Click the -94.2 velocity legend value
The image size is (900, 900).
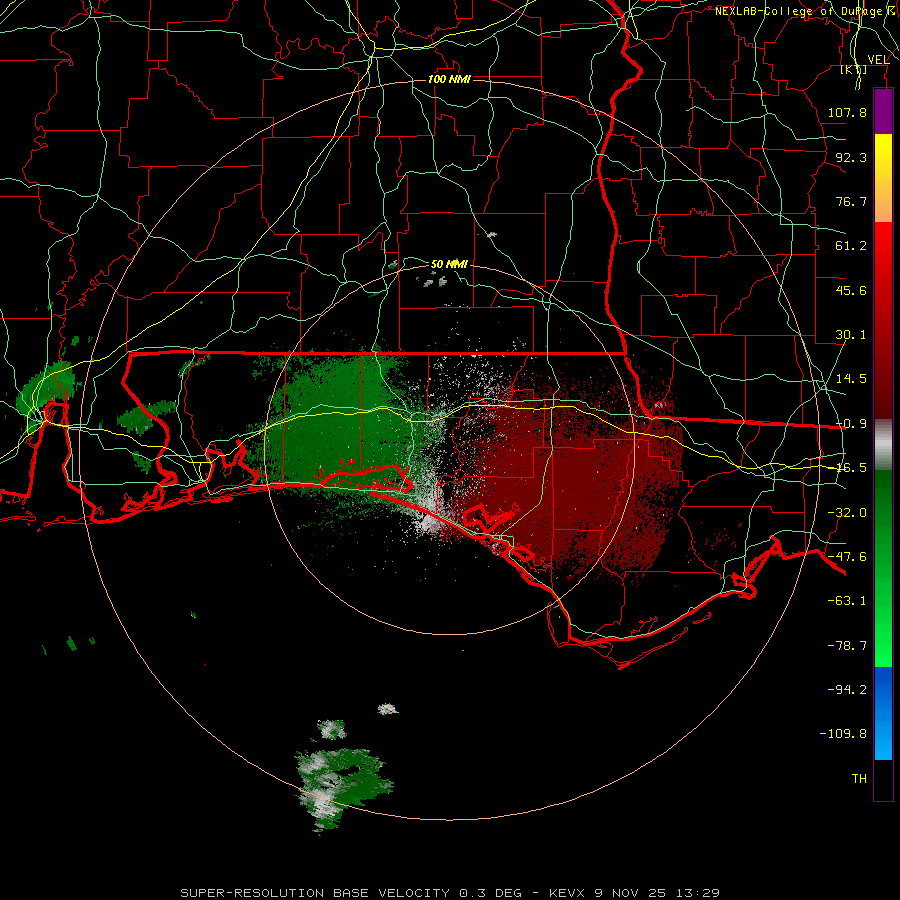[x=847, y=690]
